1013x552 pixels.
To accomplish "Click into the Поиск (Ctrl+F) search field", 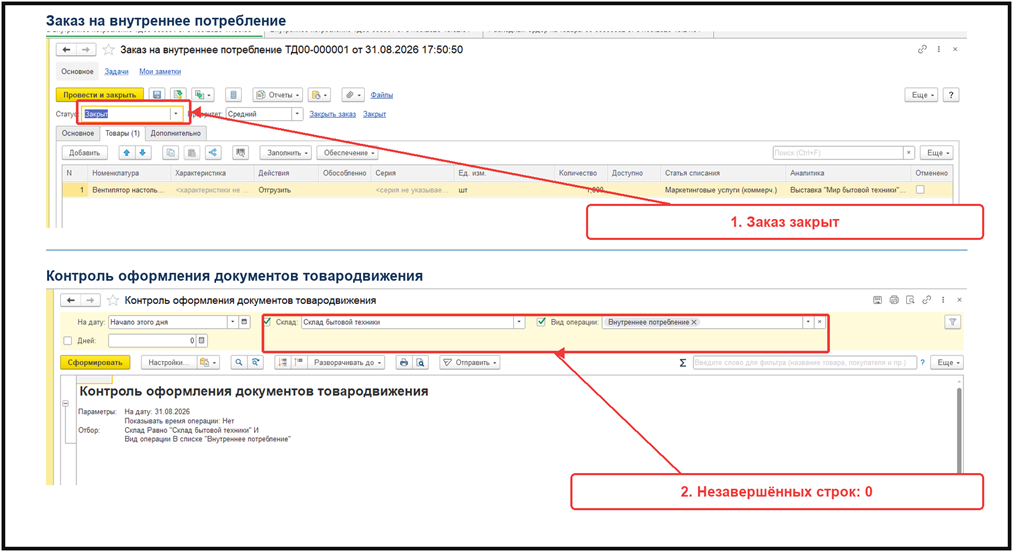I will [838, 153].
